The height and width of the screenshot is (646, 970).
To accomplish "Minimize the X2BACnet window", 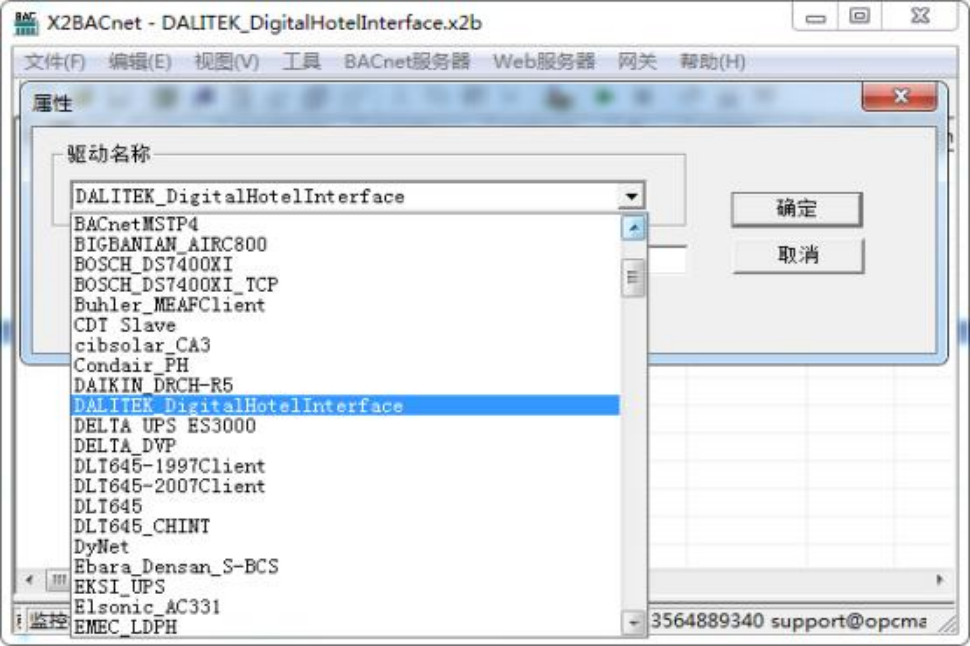I will point(815,17).
